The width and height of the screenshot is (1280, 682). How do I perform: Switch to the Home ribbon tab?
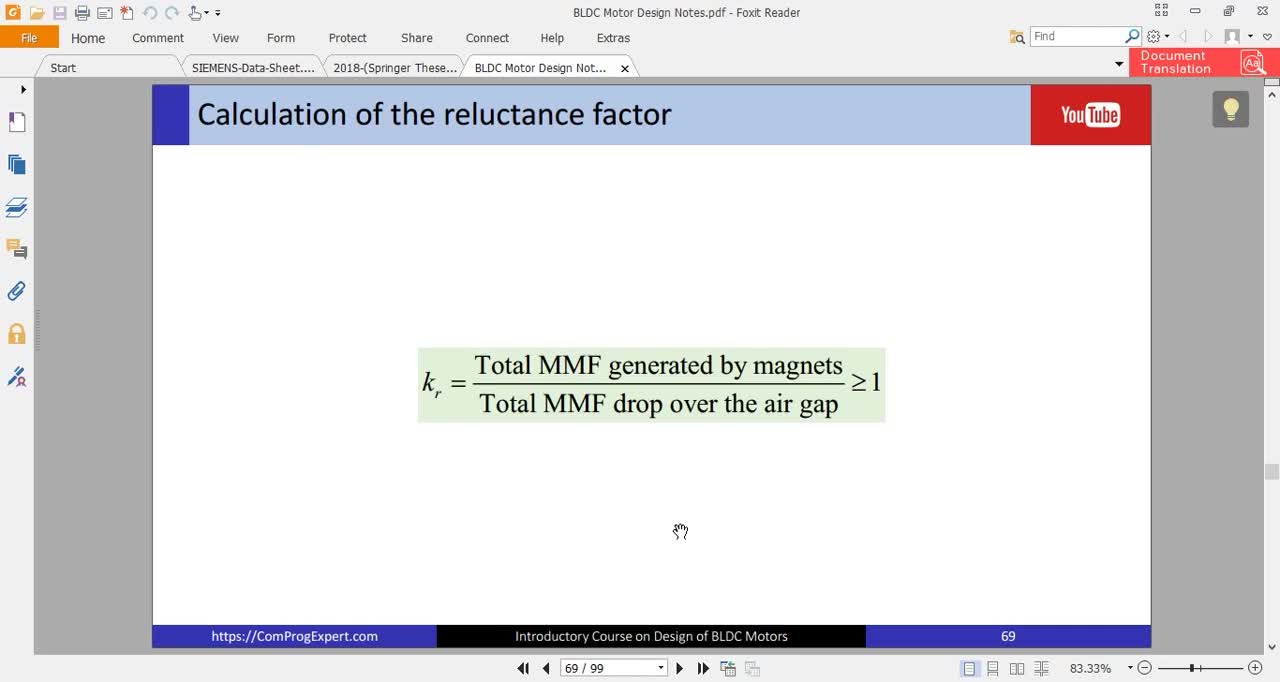coord(88,38)
